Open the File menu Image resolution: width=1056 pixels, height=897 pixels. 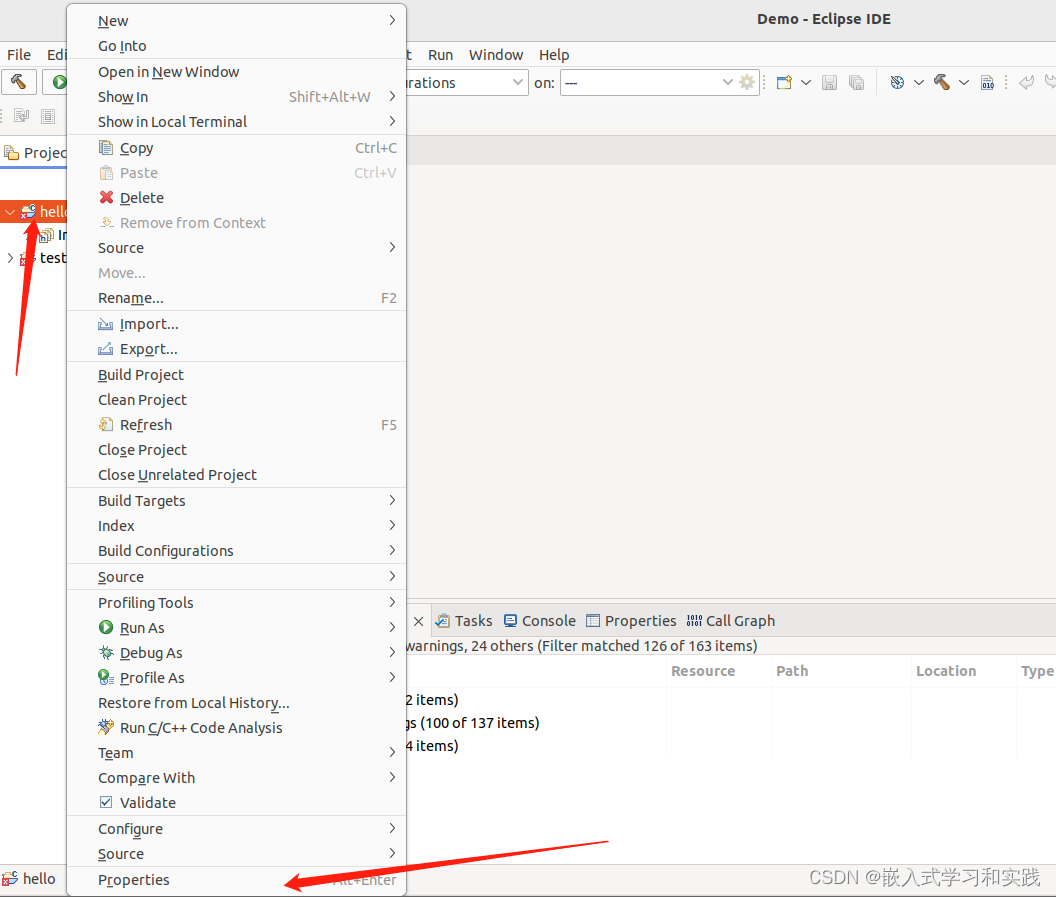(19, 55)
